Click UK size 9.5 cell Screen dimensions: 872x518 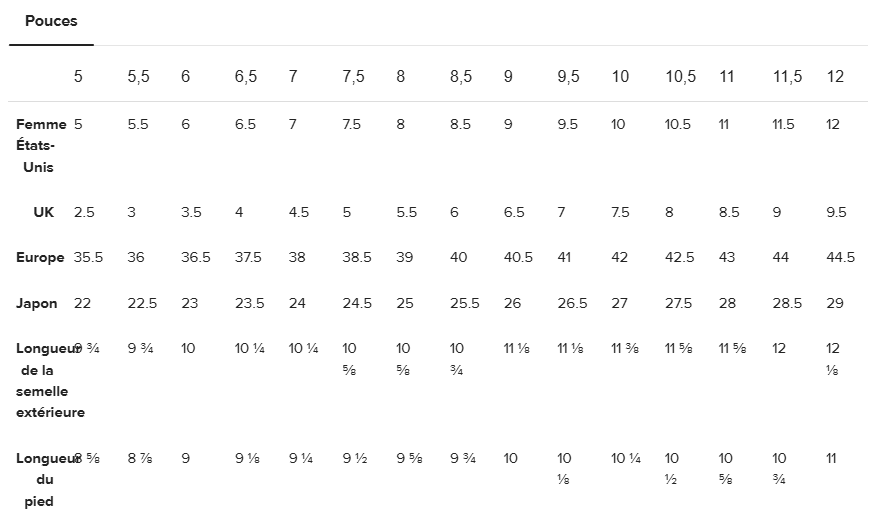coord(836,212)
